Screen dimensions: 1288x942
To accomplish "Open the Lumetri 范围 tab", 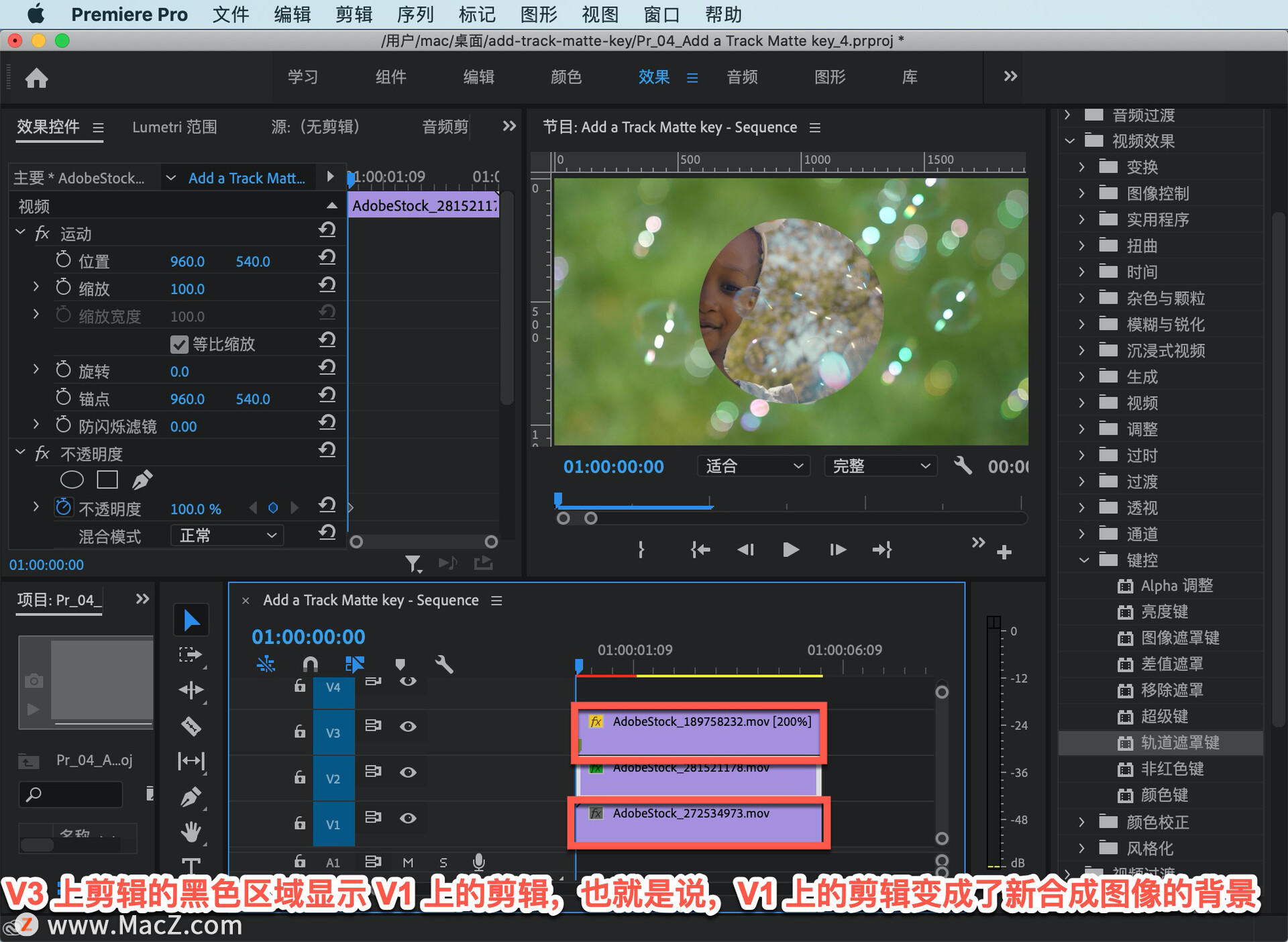I will [x=174, y=127].
